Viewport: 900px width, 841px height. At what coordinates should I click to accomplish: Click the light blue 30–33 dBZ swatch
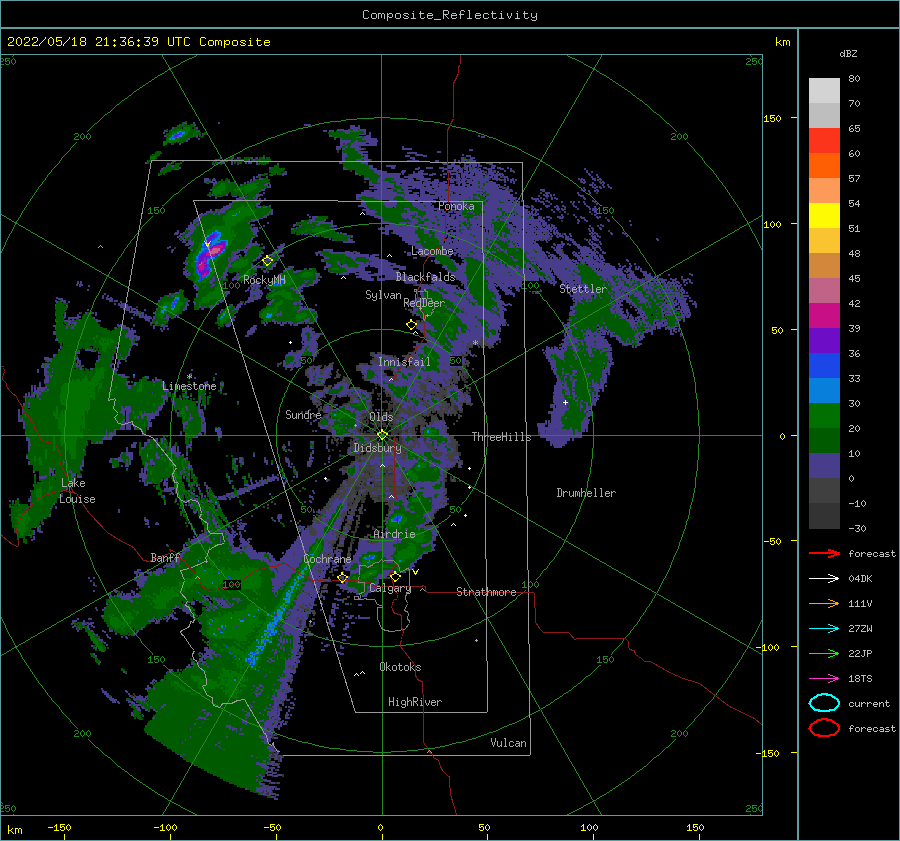[824, 391]
